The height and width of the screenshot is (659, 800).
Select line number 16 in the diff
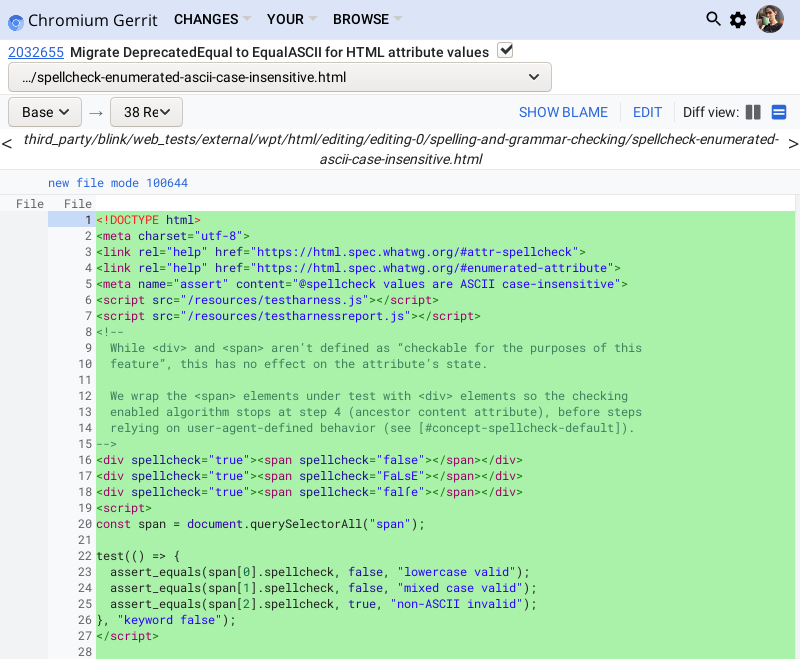[x=85, y=460]
